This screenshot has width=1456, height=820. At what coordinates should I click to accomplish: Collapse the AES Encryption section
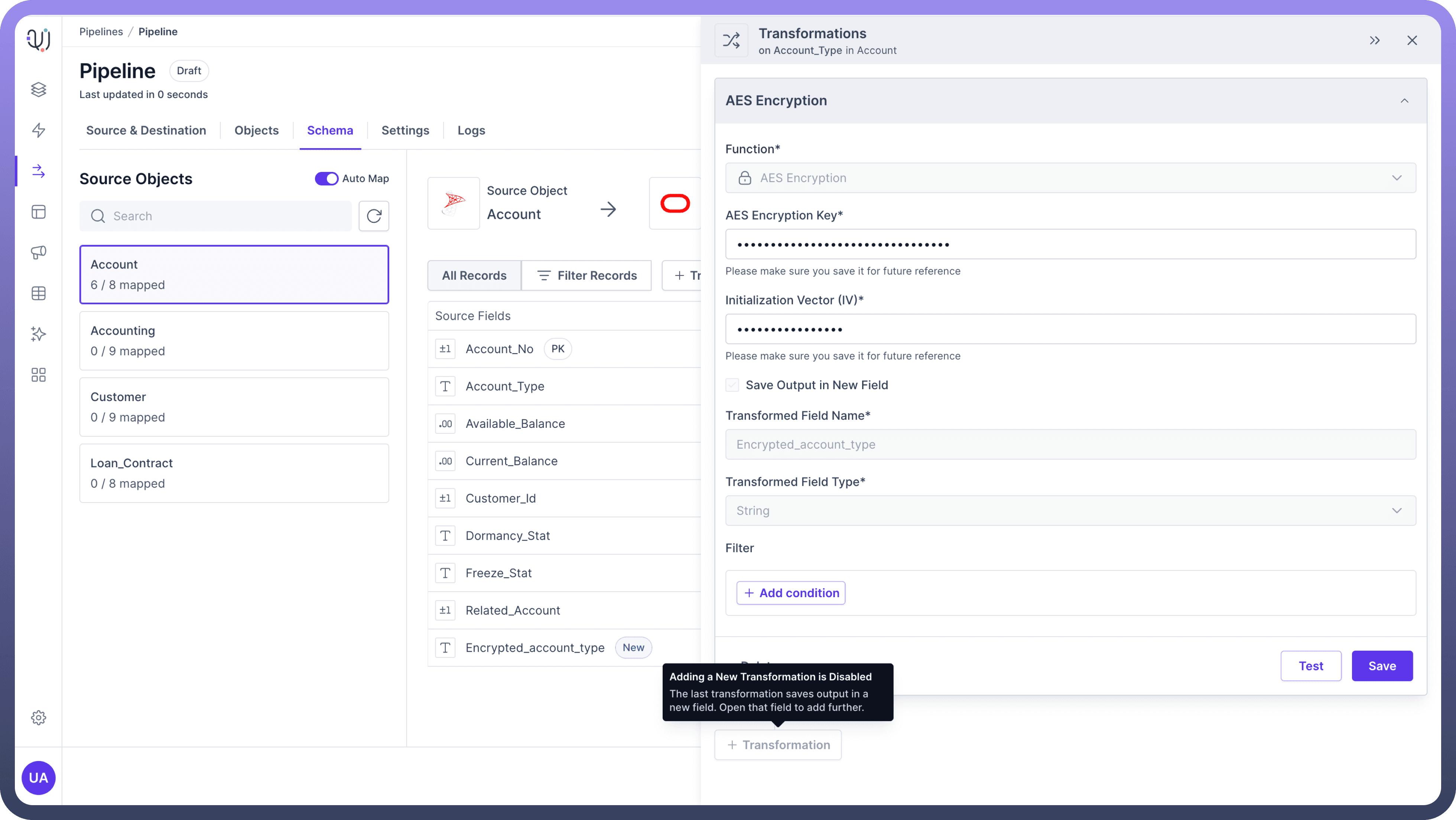pyautogui.click(x=1404, y=101)
